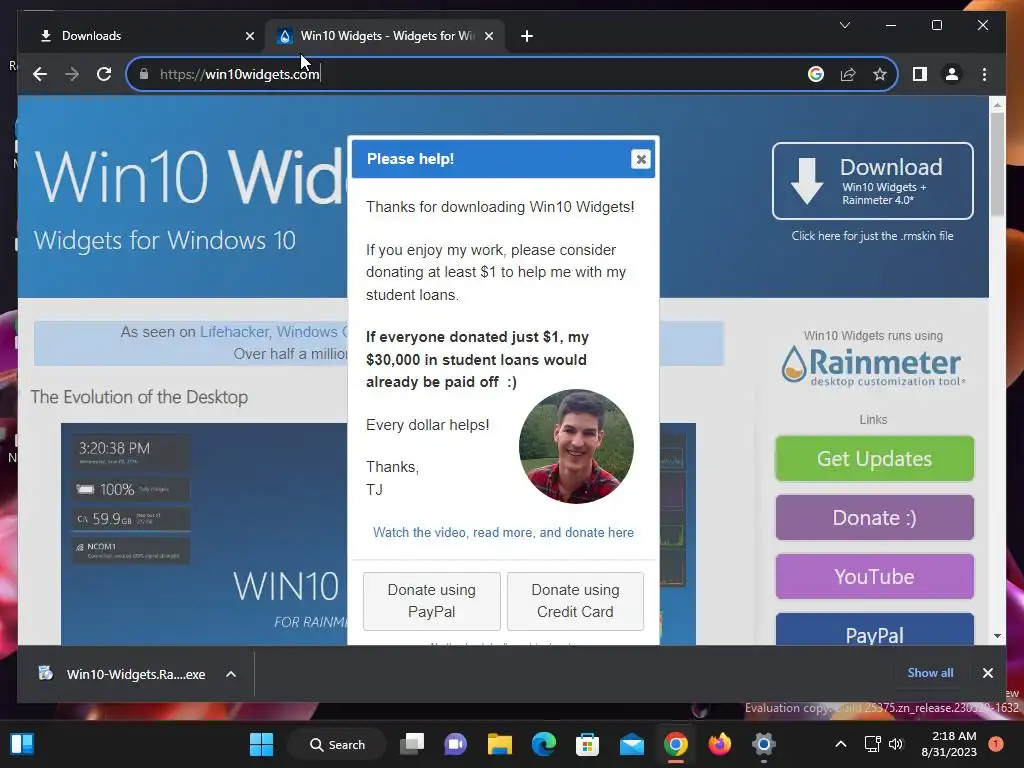This screenshot has height=768, width=1024.
Task: Click the network icon in system tray
Action: pyautogui.click(x=872, y=744)
